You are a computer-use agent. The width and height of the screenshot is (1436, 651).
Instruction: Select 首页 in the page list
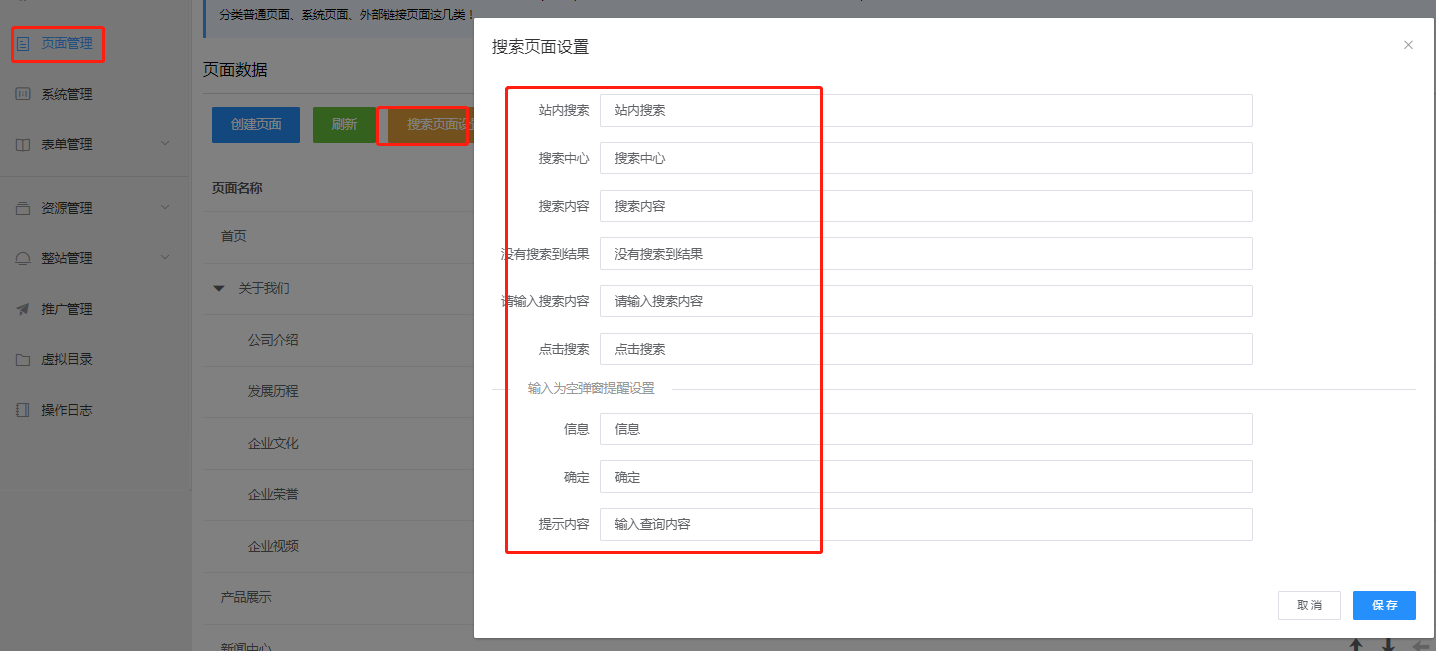pyautogui.click(x=234, y=236)
